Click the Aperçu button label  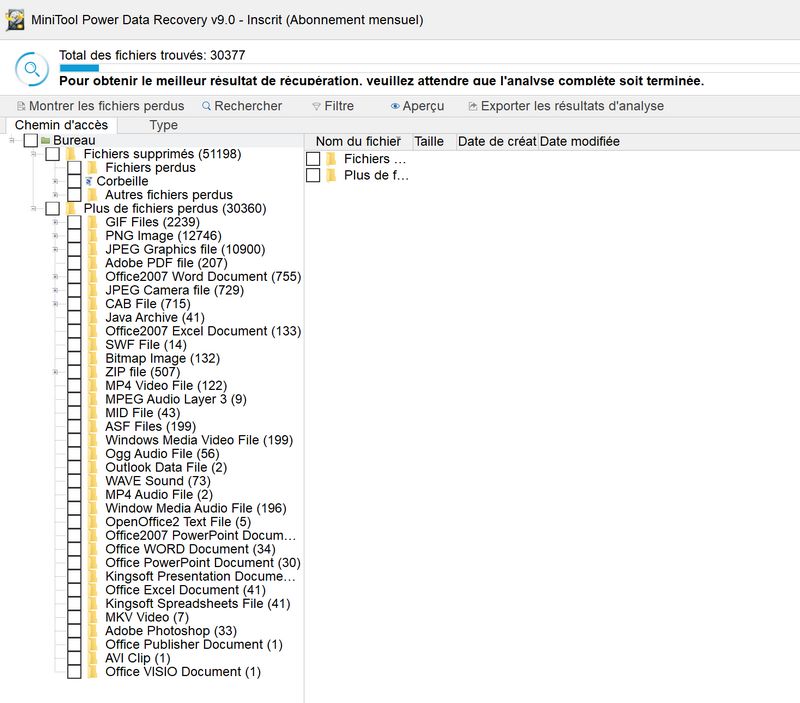(423, 106)
